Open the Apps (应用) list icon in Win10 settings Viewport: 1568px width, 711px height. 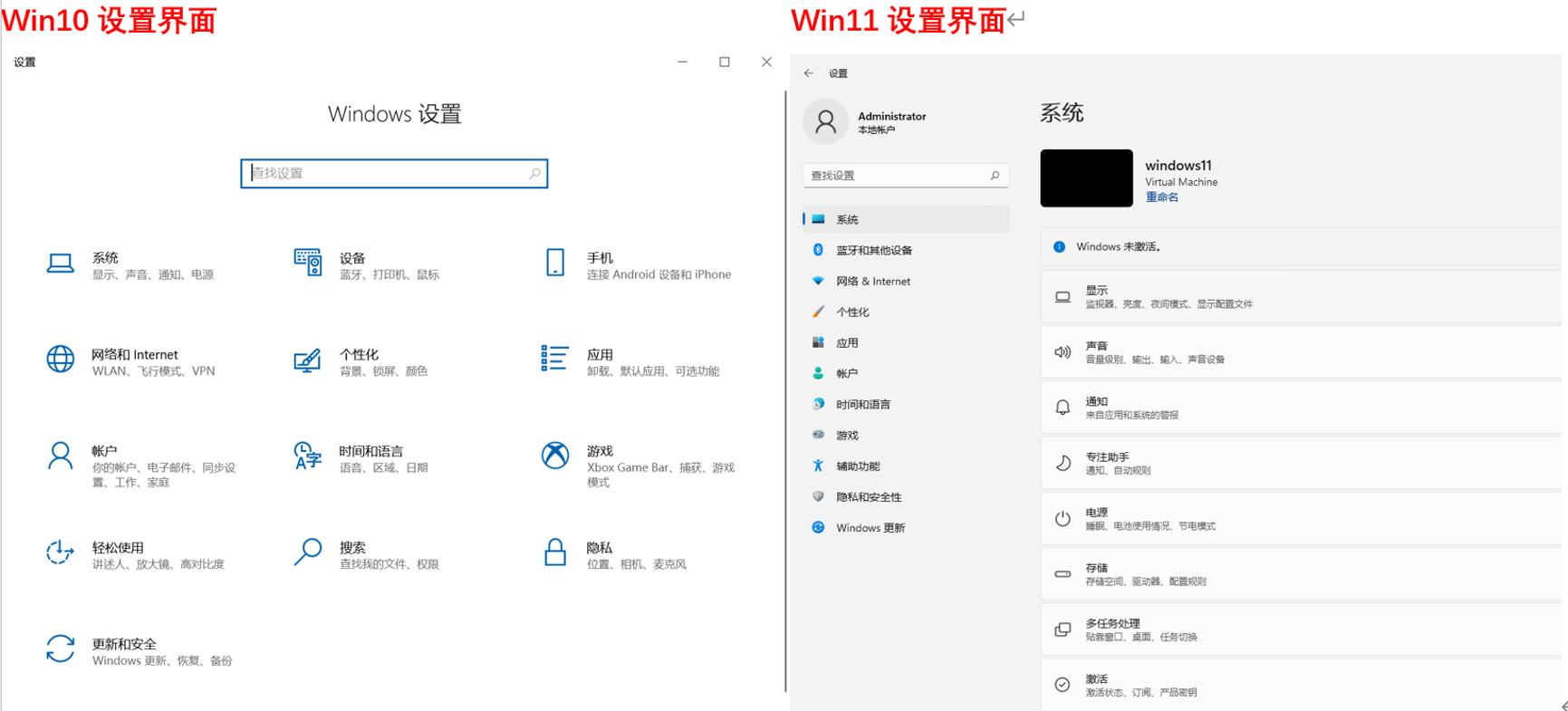coord(555,359)
